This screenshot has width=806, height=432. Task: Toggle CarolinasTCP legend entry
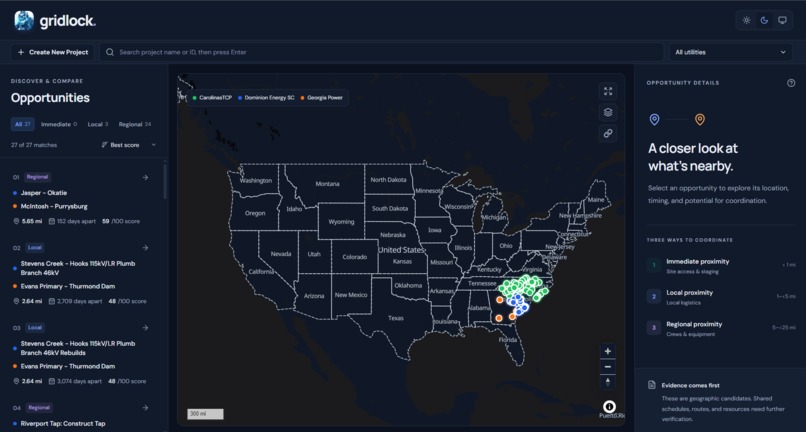212,98
